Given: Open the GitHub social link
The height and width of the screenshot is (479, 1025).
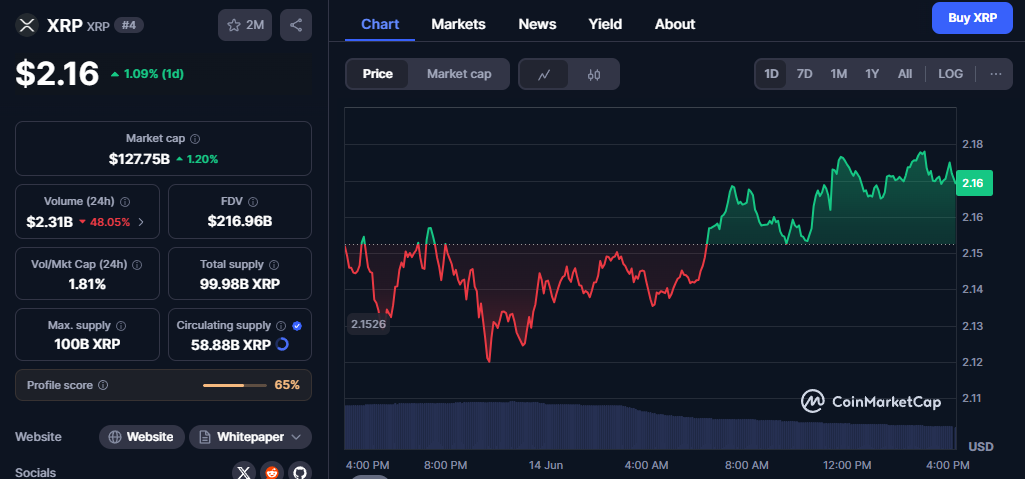Looking at the screenshot, I should (300, 473).
